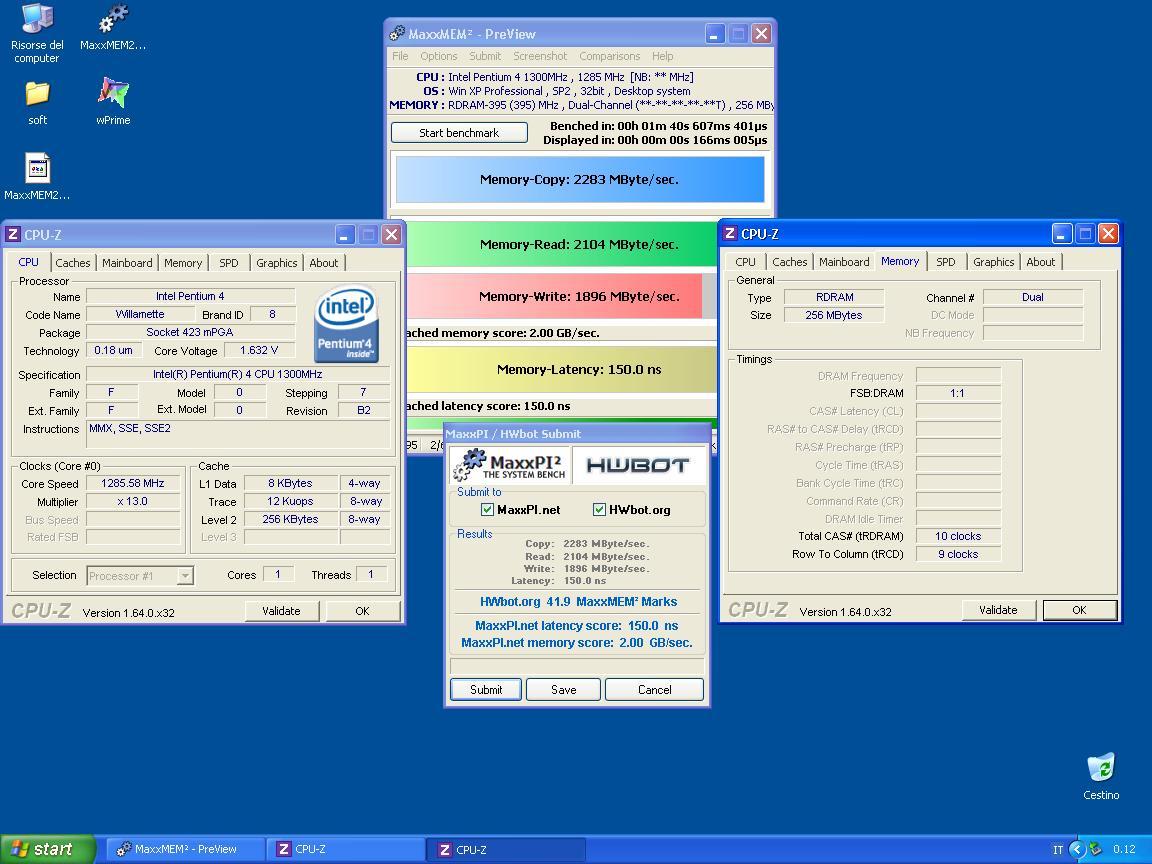The width and height of the screenshot is (1152, 864).
Task: Switch to Graphics tab in left CPU-Z
Action: tap(277, 263)
